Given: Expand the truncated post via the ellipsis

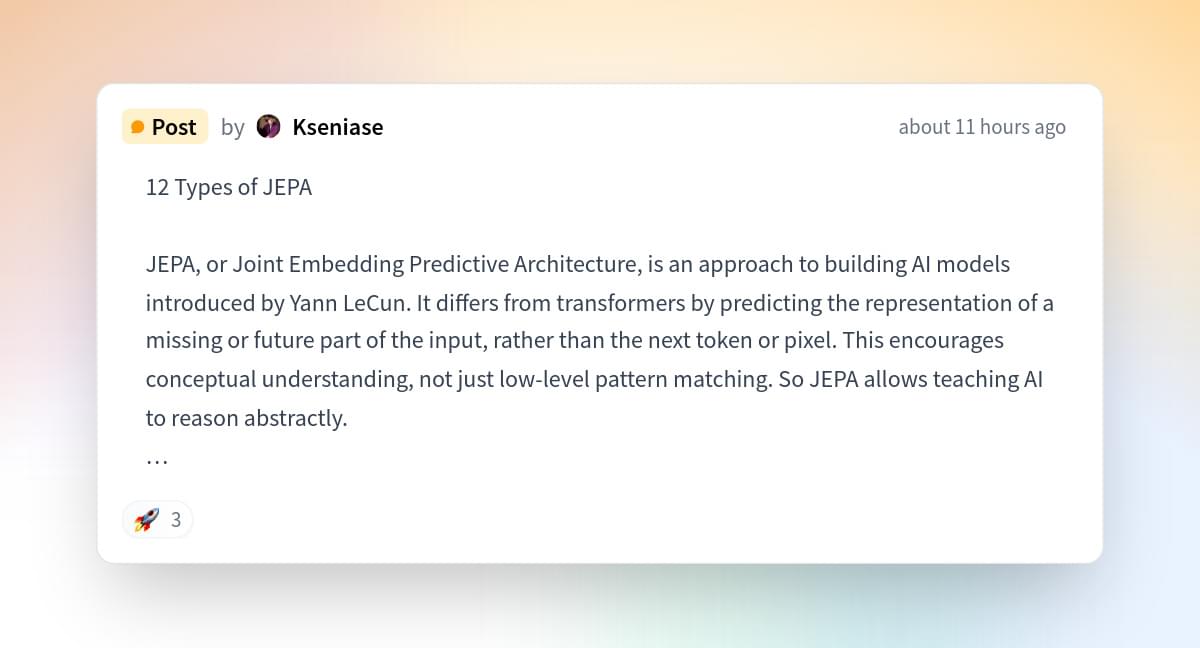Looking at the screenshot, I should (157, 459).
